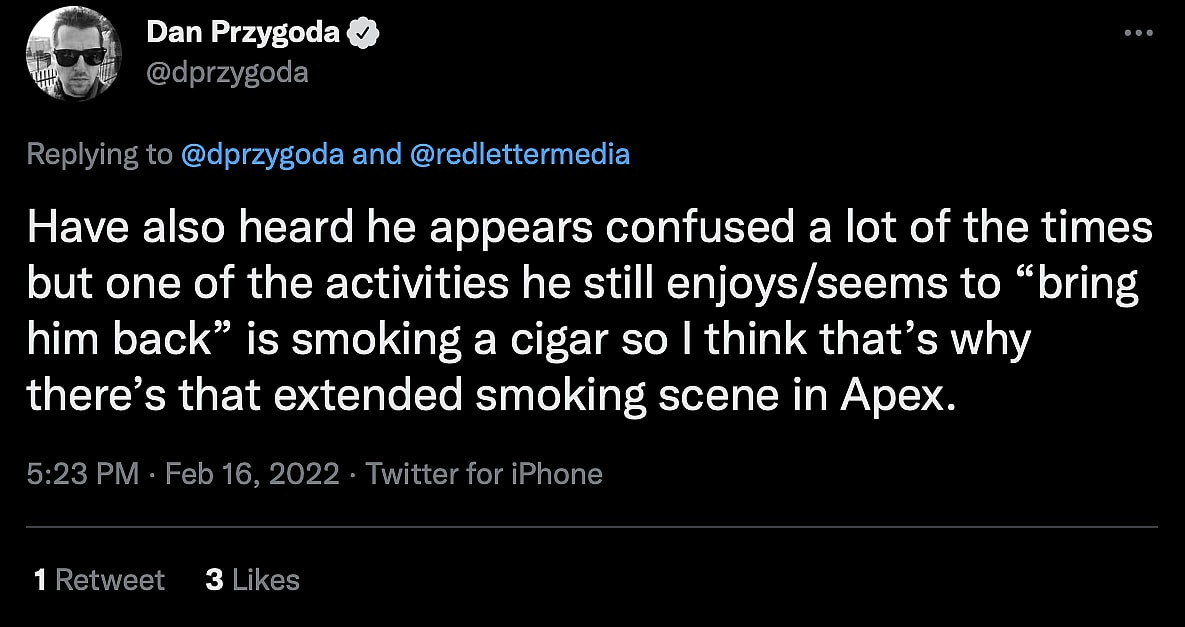Viewport: 1185px width, 627px height.
Task: Click the 5:23 PM timestamp
Action: tap(82, 473)
